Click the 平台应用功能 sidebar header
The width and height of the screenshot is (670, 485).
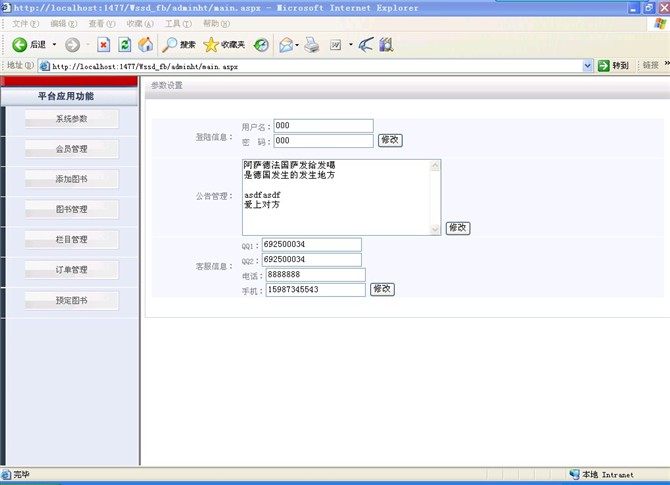coord(69,96)
